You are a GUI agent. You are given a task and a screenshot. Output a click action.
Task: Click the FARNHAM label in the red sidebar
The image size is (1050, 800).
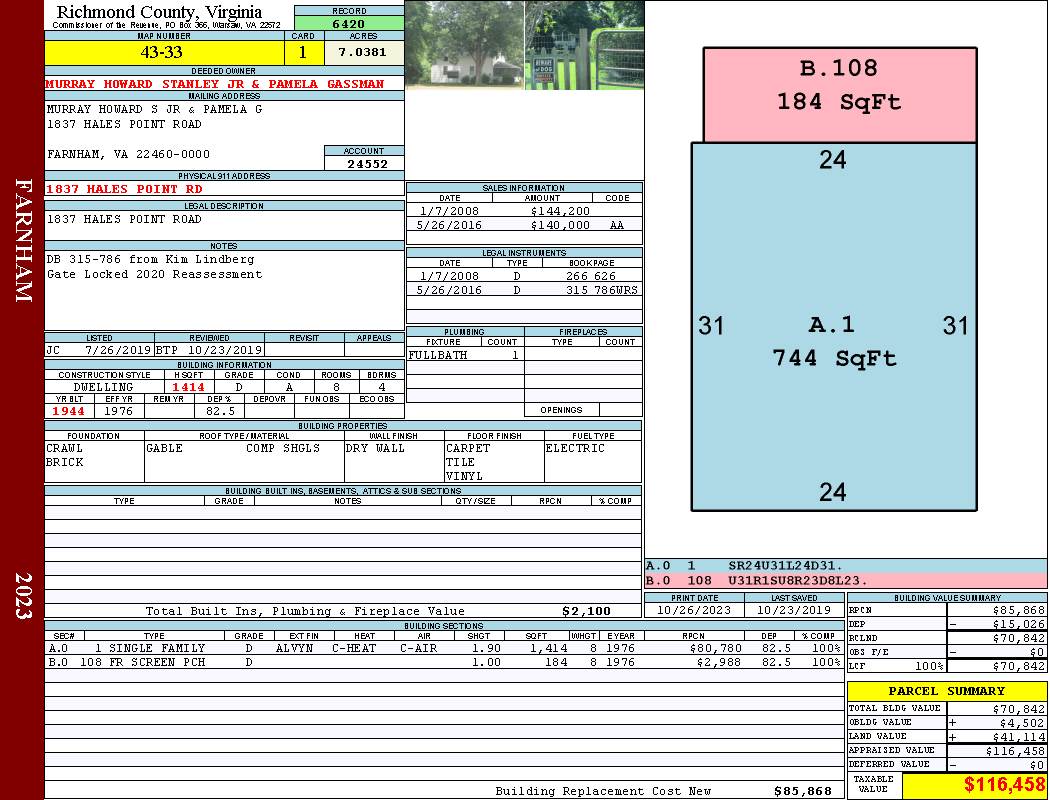(x=23, y=240)
